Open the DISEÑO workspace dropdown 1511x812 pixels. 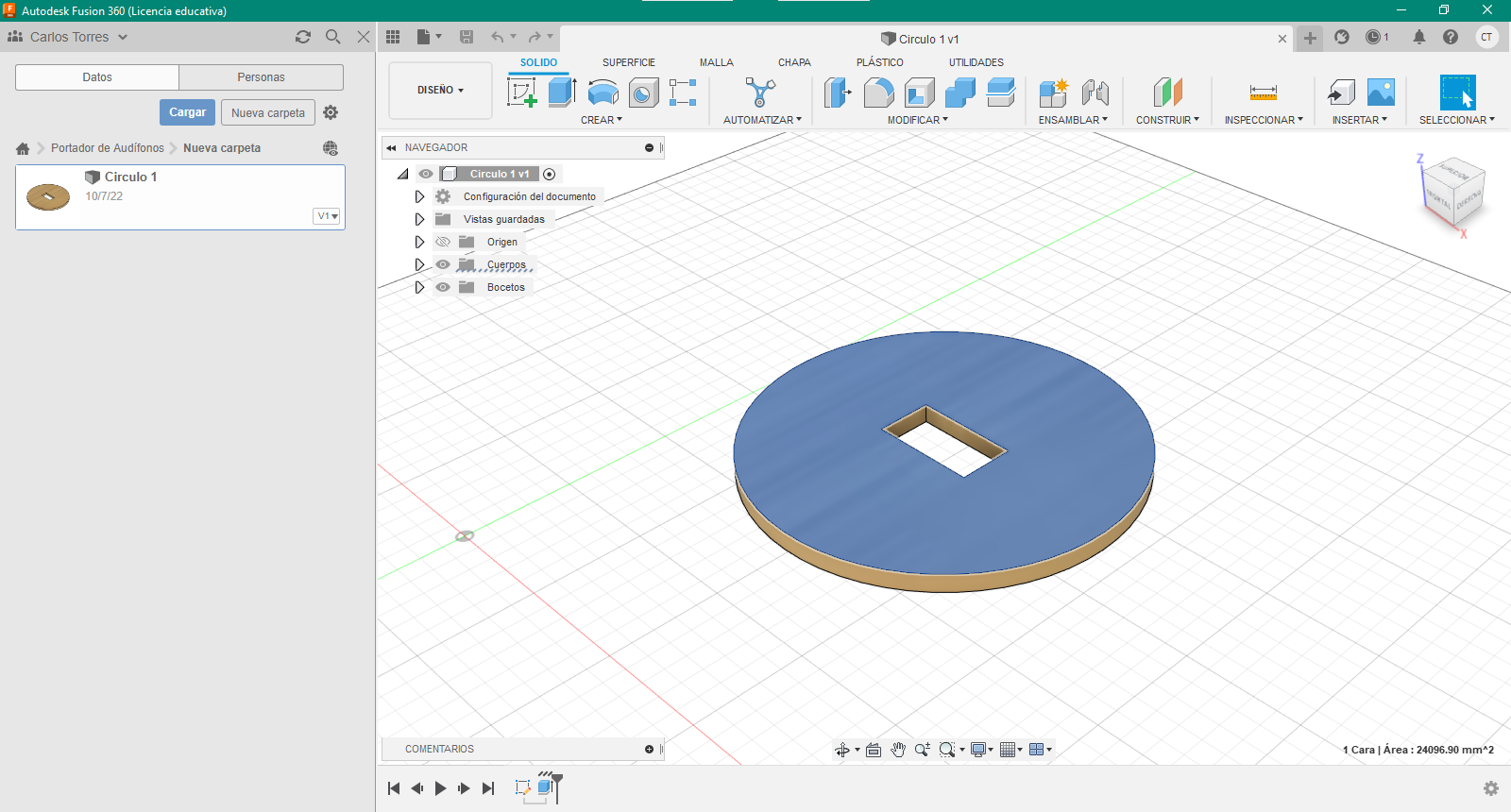point(440,91)
